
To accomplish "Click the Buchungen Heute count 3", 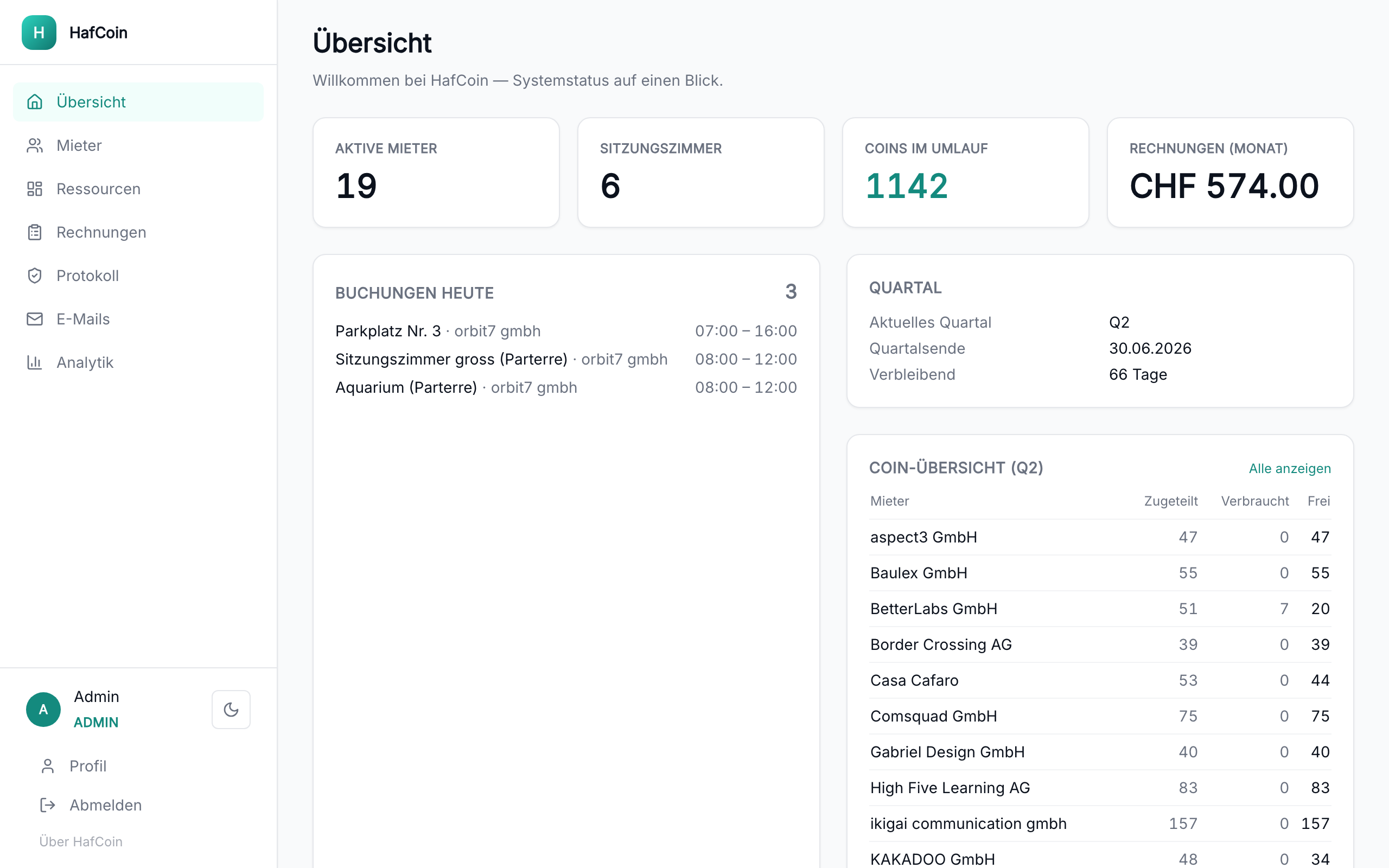I will 791,292.
